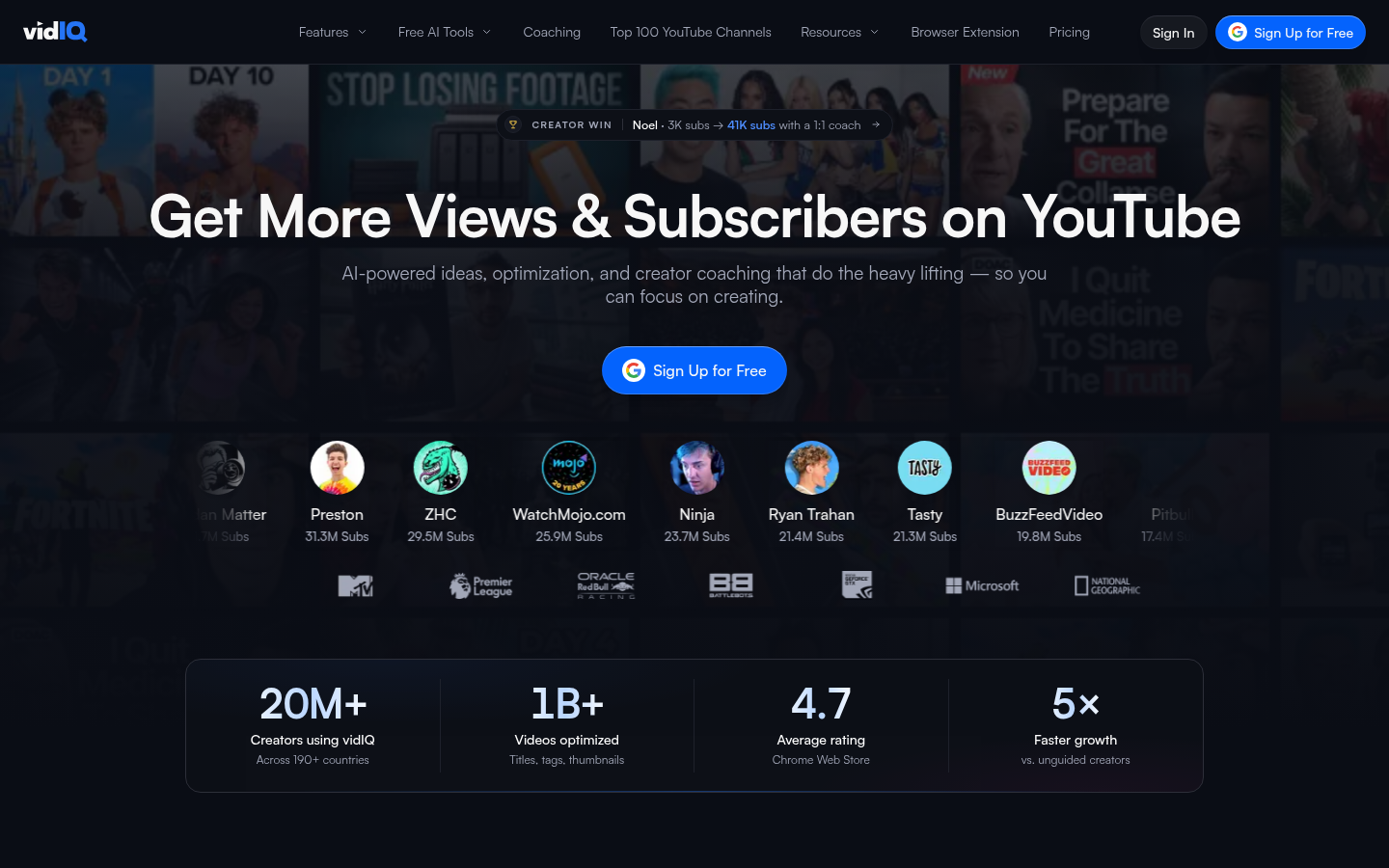This screenshot has height=868, width=1389.
Task: Click '29.5M Subs' under ZHC
Action: pyautogui.click(x=441, y=536)
